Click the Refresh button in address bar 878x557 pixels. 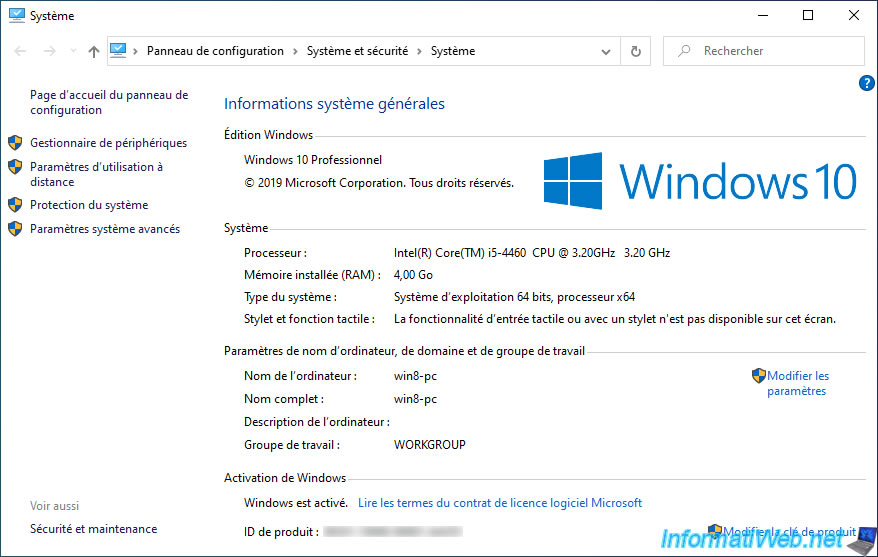[635, 51]
